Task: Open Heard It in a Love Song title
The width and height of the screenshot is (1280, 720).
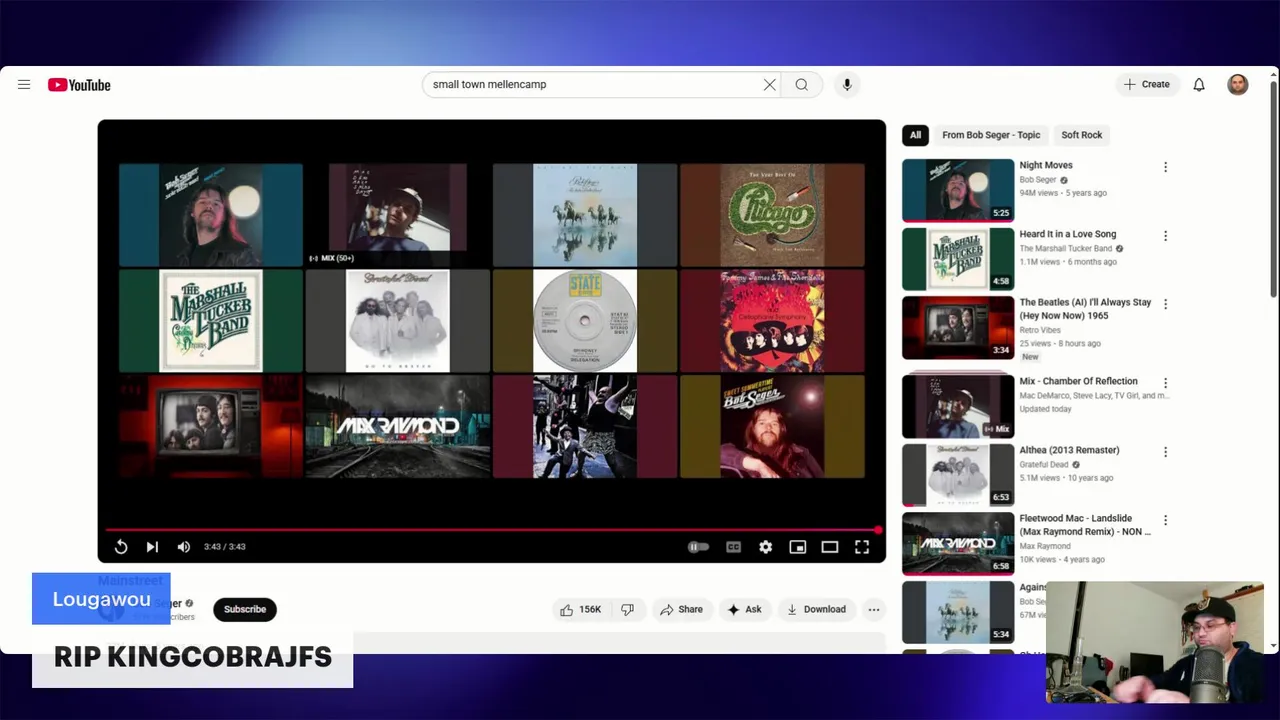Action: pyautogui.click(x=1067, y=234)
